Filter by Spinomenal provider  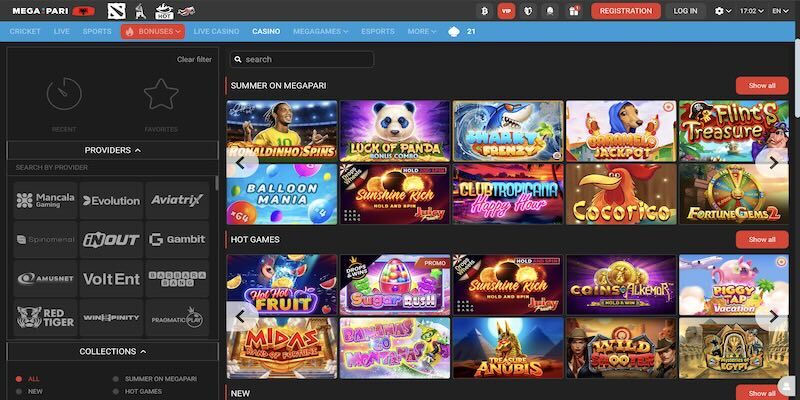(x=45, y=239)
